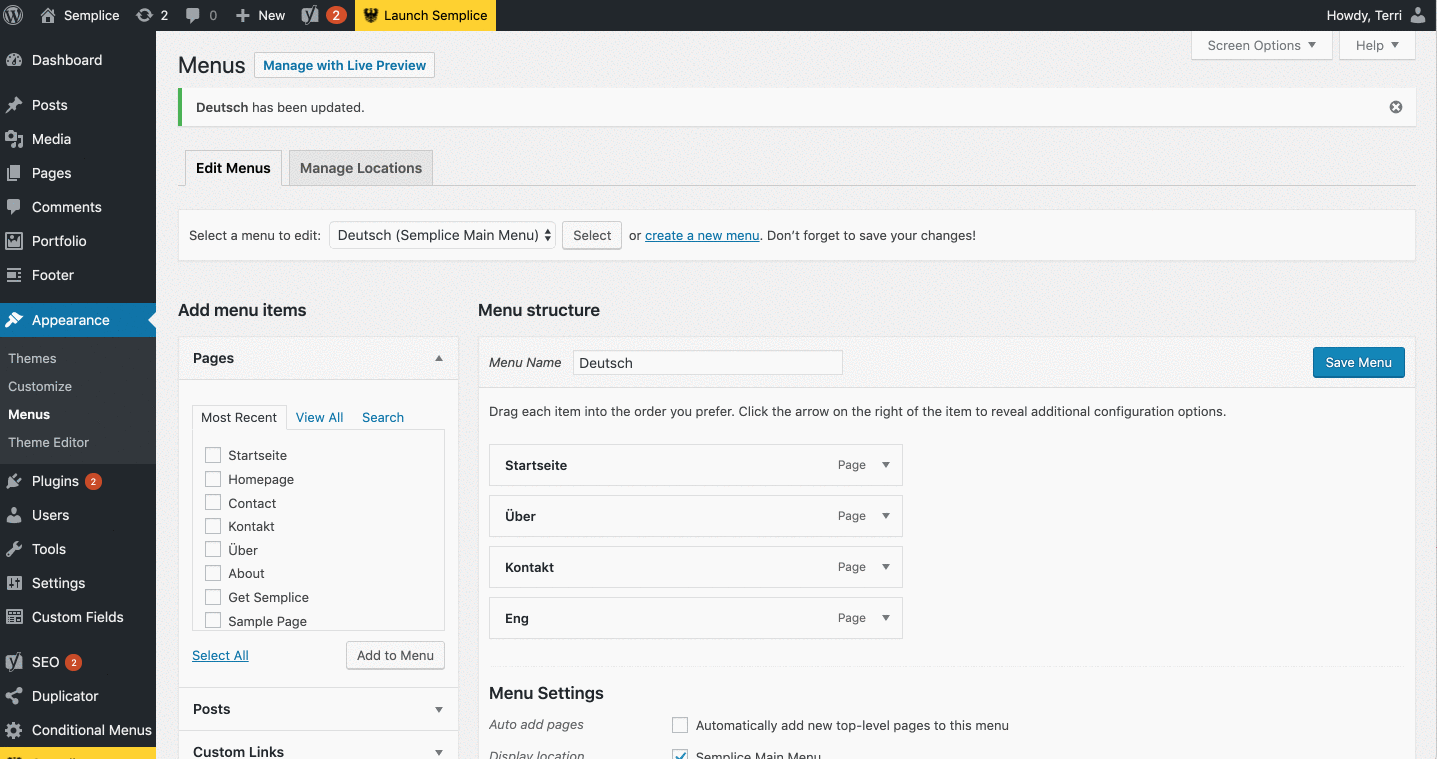Expand the Kontakt menu item options

885,567
